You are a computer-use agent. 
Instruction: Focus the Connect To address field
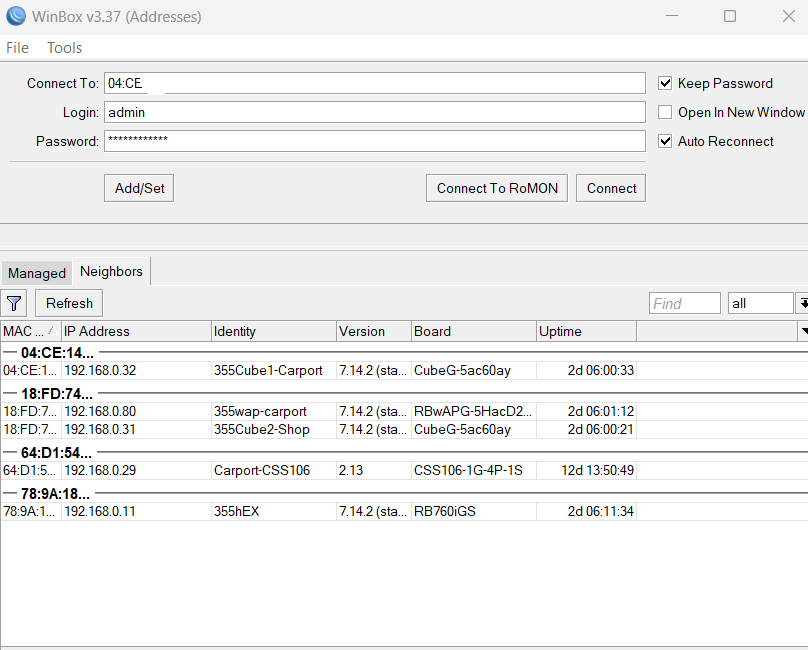tap(375, 83)
